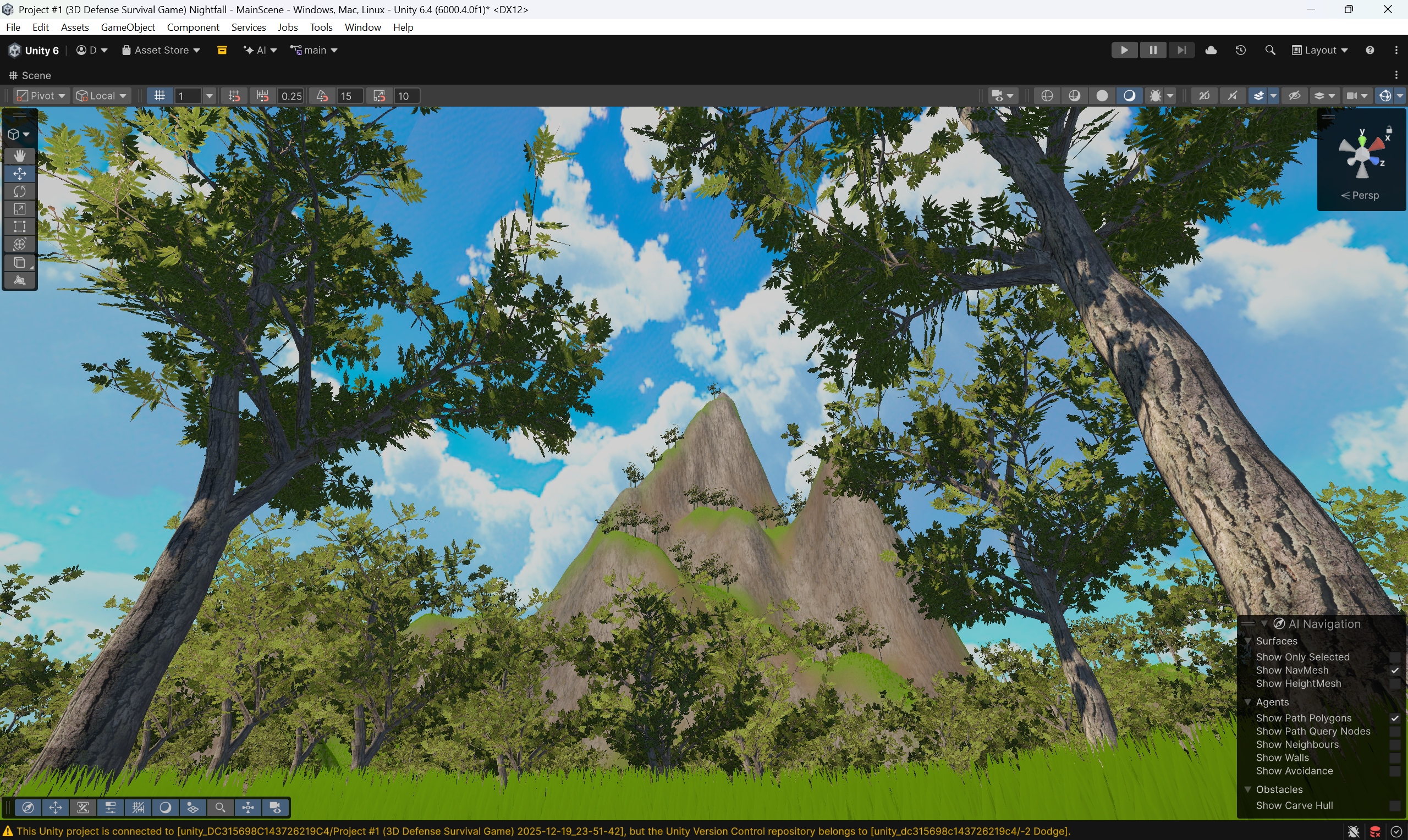Select the Rect transform tool

point(20,227)
